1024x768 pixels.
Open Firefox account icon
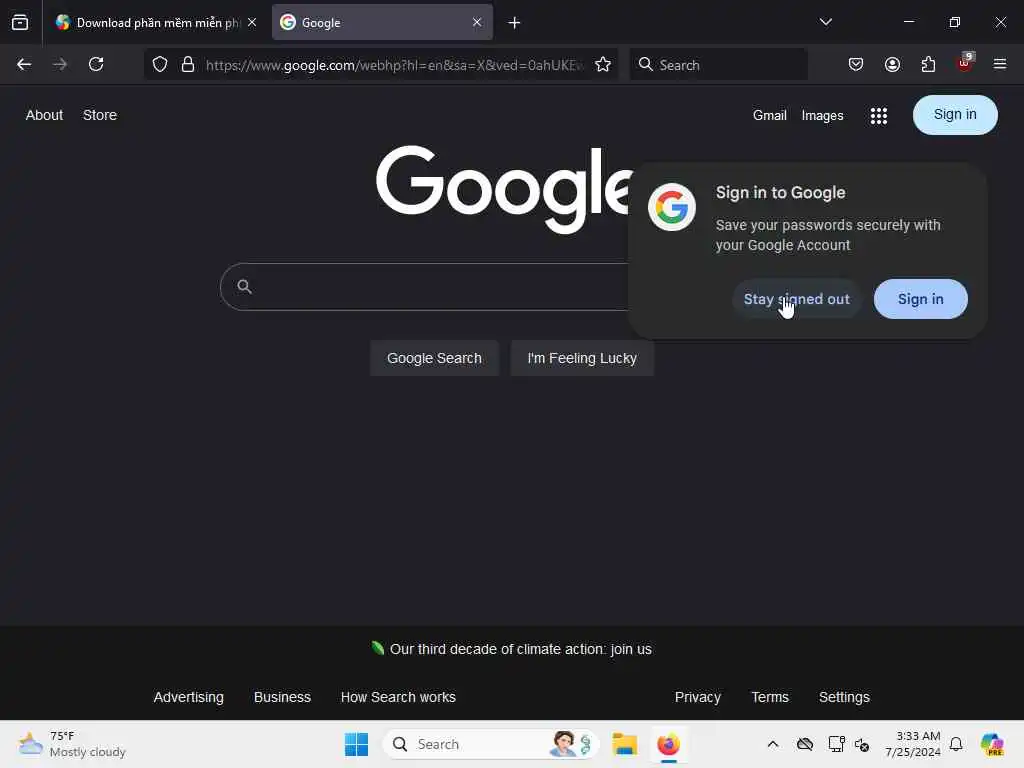point(892,64)
